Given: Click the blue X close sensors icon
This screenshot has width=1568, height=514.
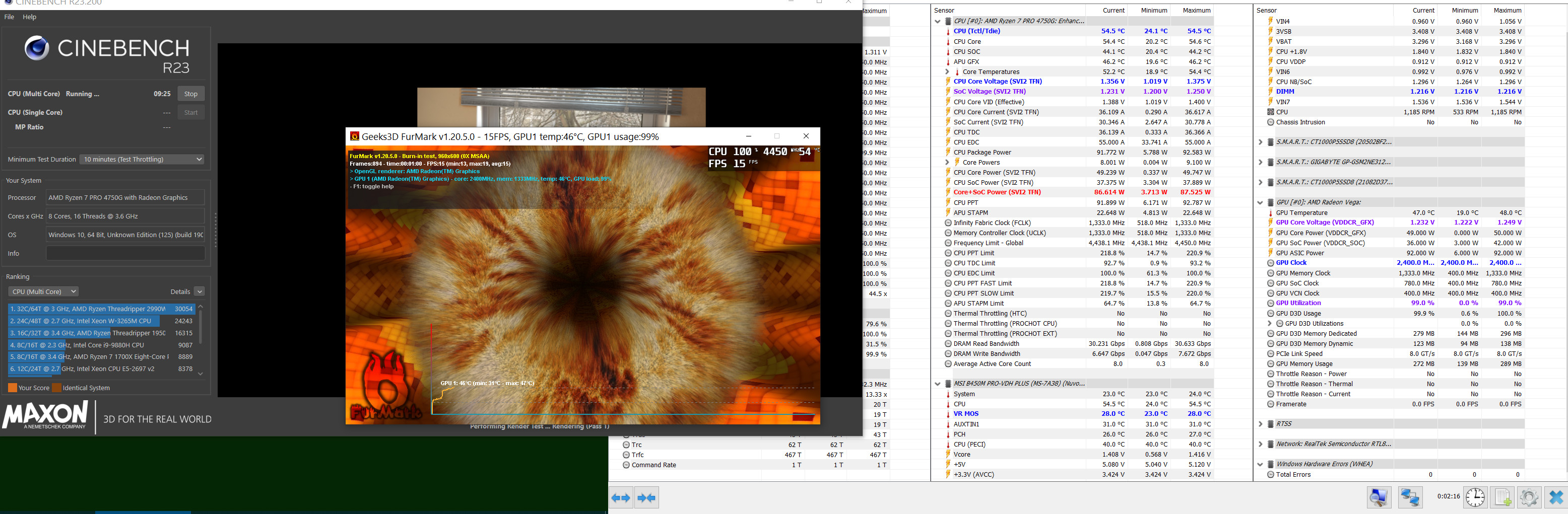Looking at the screenshot, I should point(1556,497).
